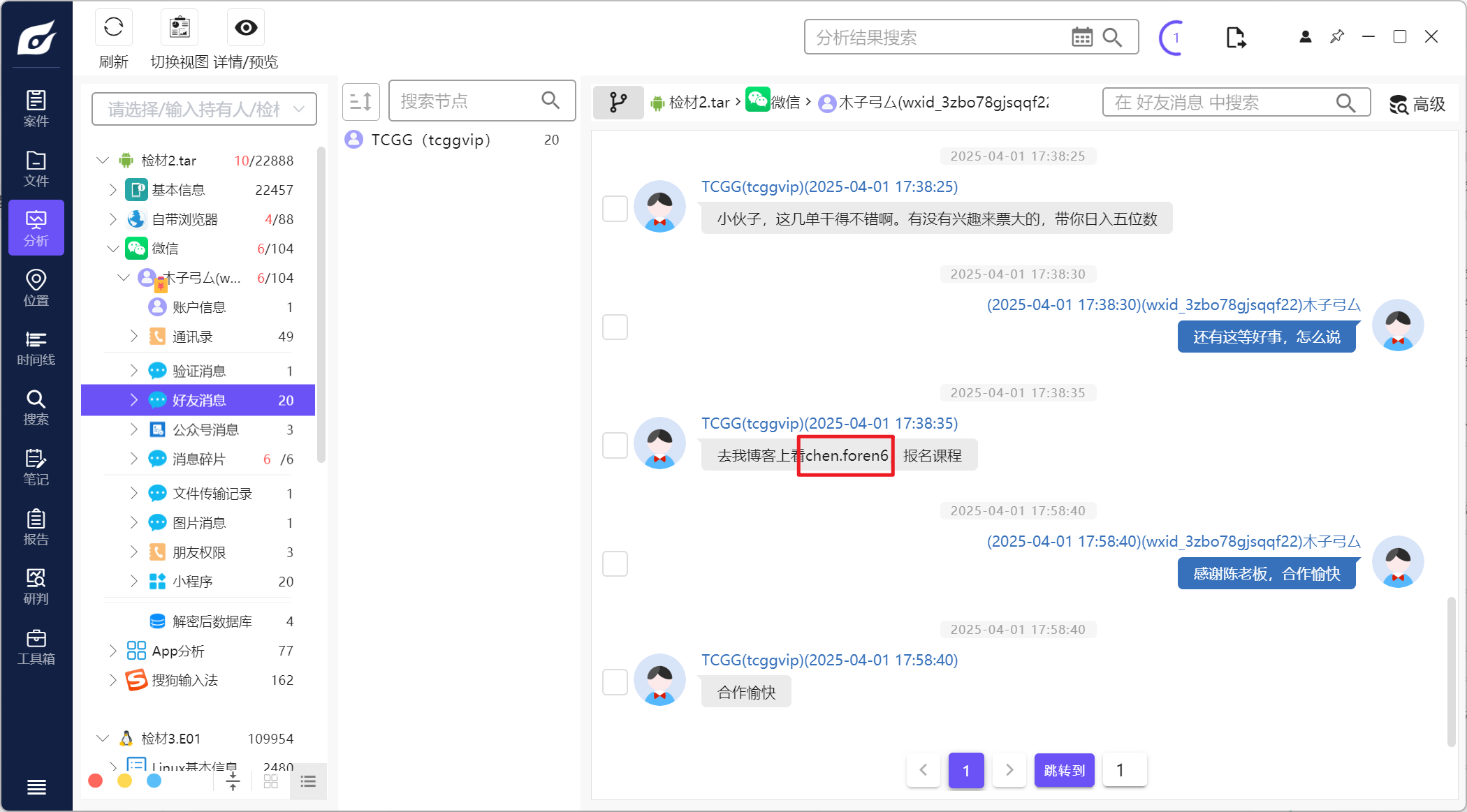Screen dimensions: 1467x812
Task: Check the box next to 小伙子 message
Action: (615, 208)
